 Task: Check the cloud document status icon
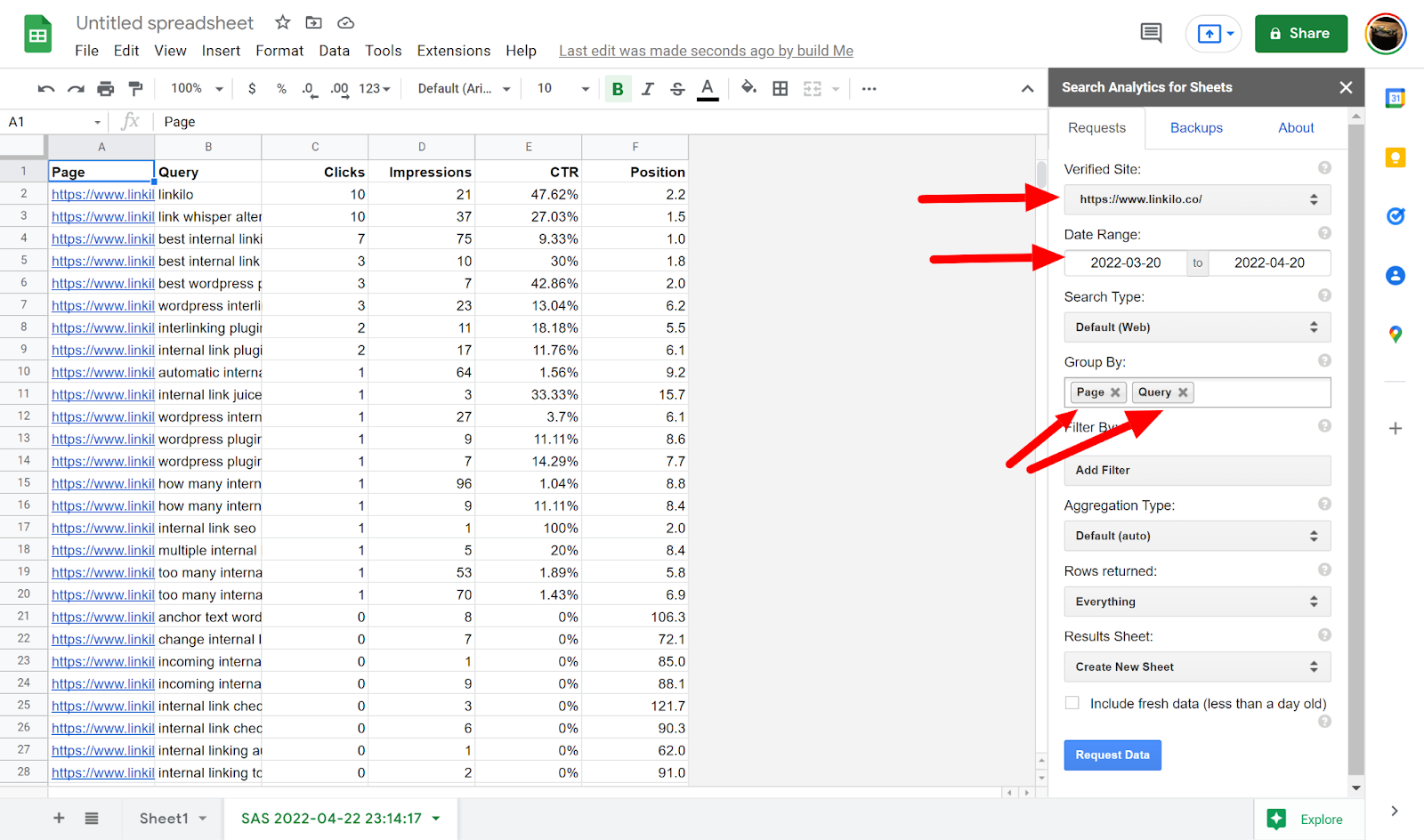click(x=346, y=22)
